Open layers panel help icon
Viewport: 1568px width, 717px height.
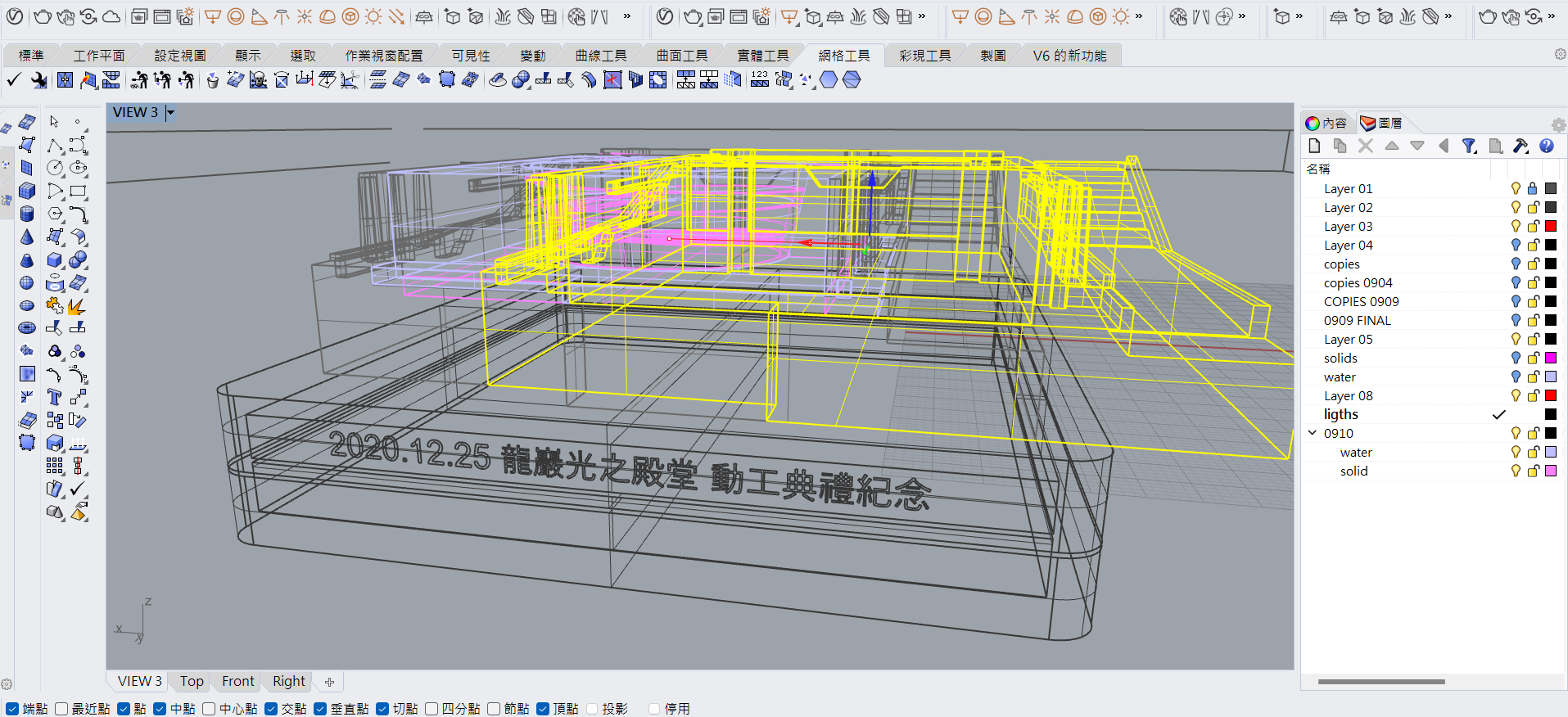click(1547, 146)
